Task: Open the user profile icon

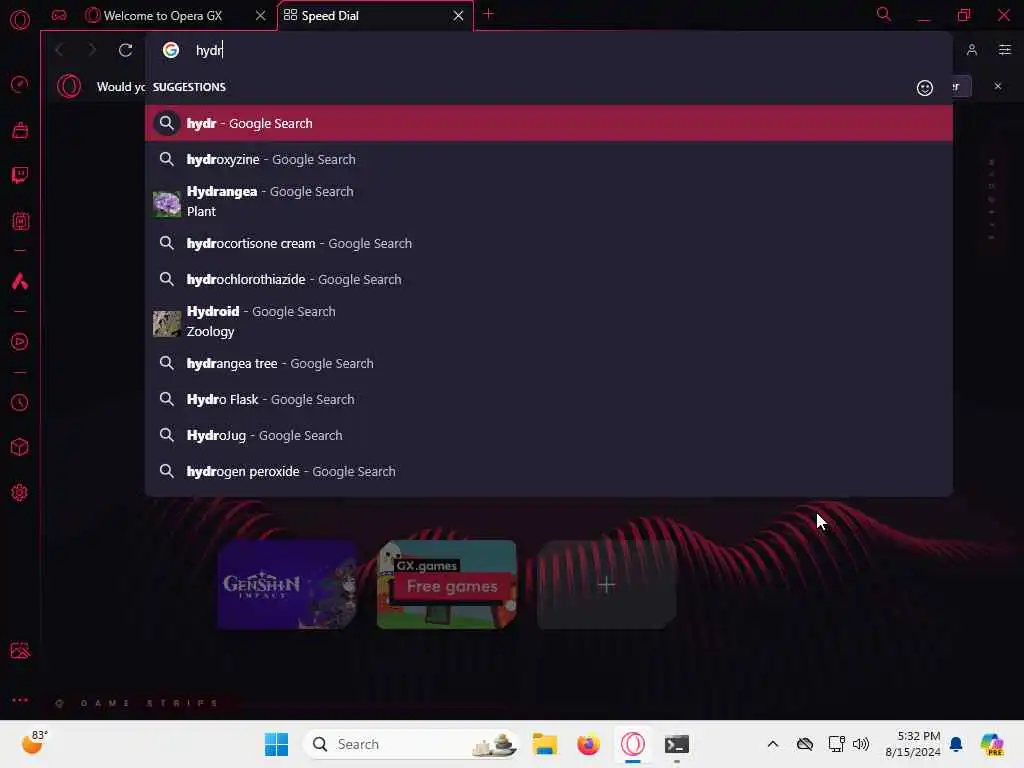Action: point(972,50)
